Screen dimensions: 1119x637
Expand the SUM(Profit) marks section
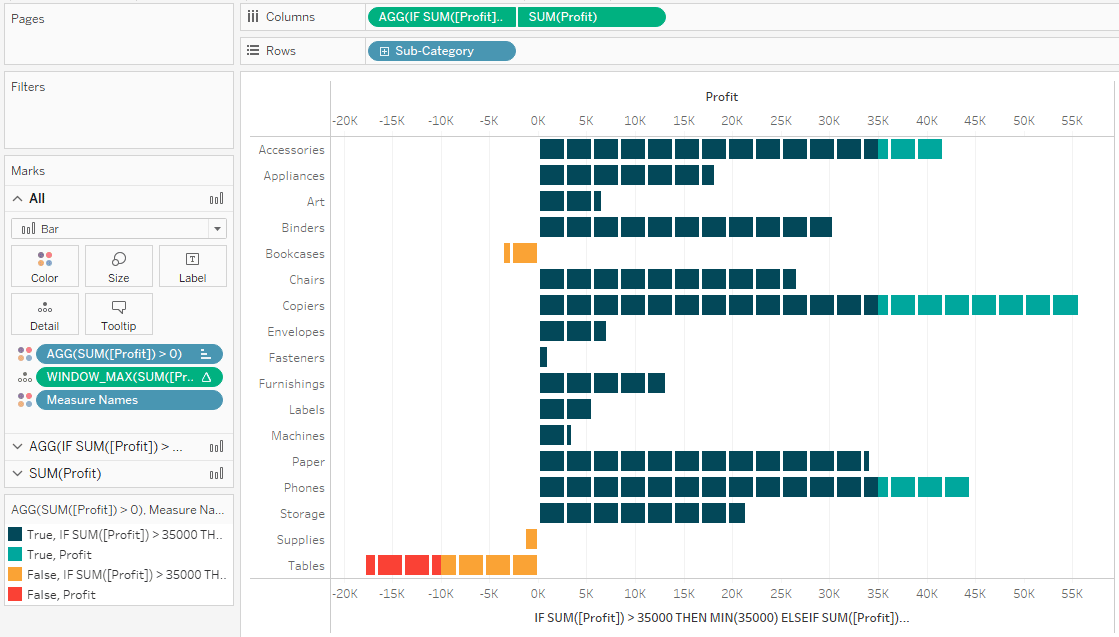pos(17,474)
